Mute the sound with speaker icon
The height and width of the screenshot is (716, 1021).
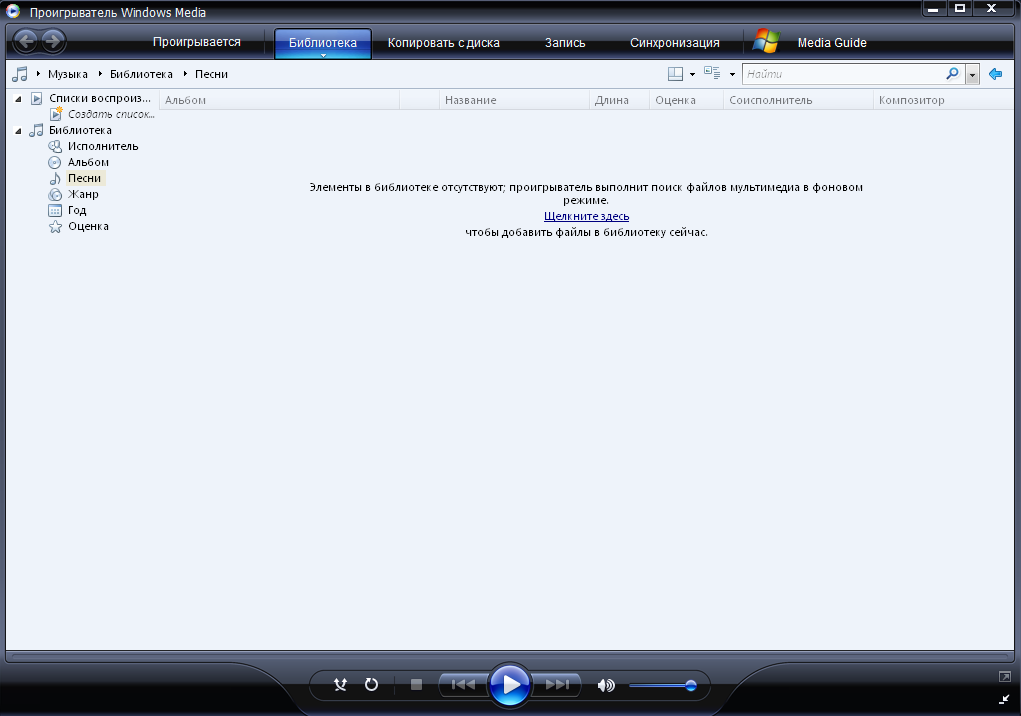pos(606,685)
